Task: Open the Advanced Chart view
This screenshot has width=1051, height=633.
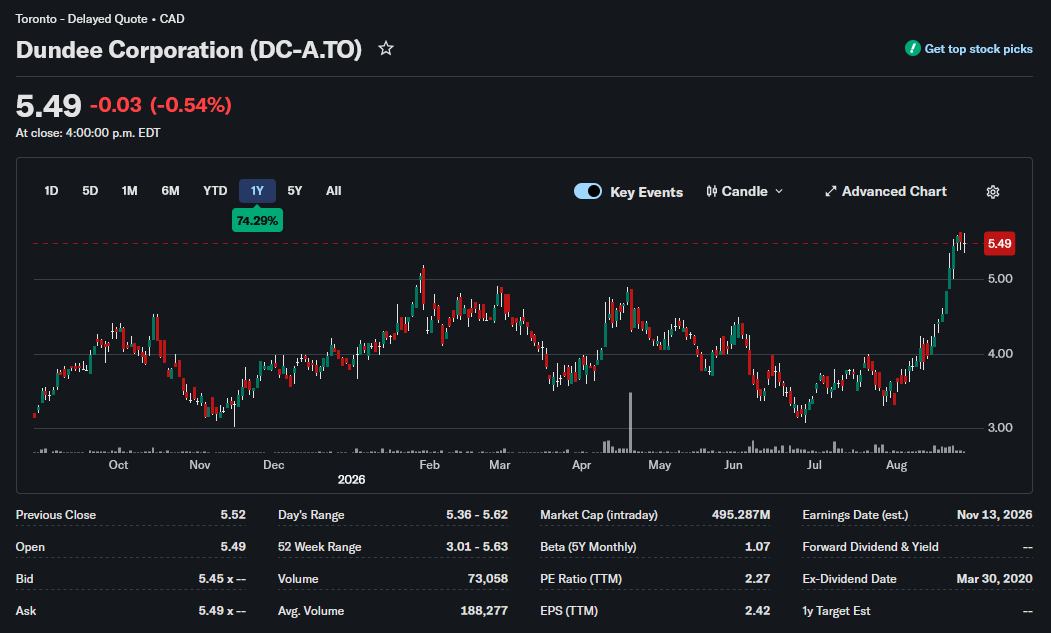Action: pos(893,191)
